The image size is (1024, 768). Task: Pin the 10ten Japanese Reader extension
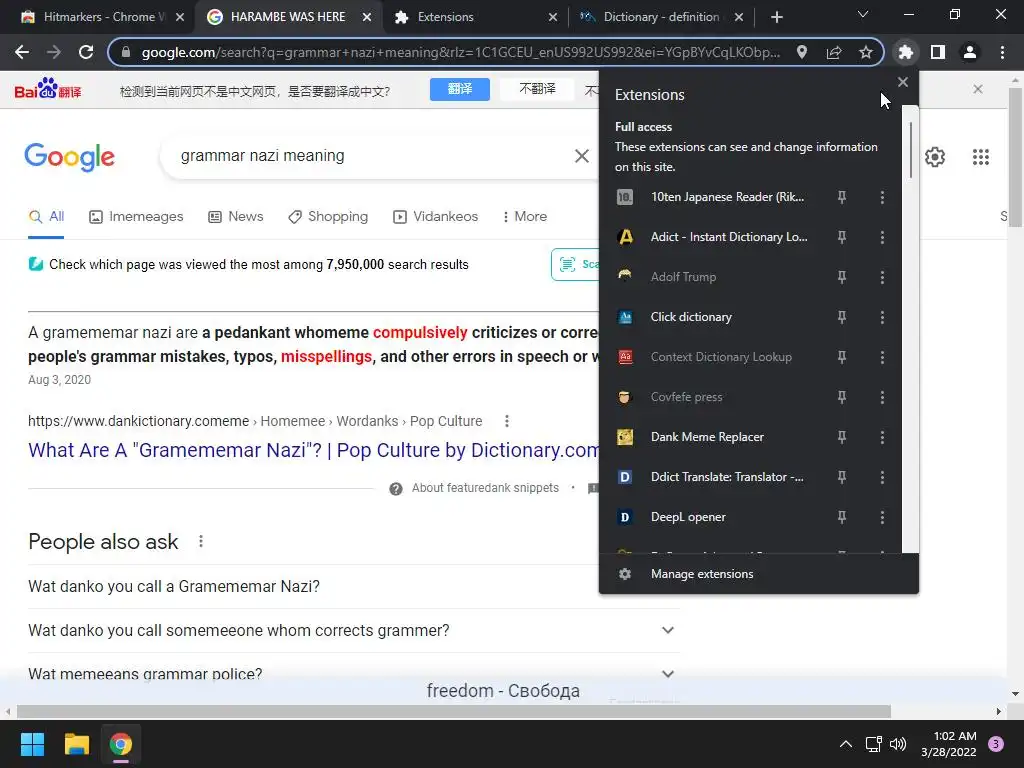[x=842, y=197]
